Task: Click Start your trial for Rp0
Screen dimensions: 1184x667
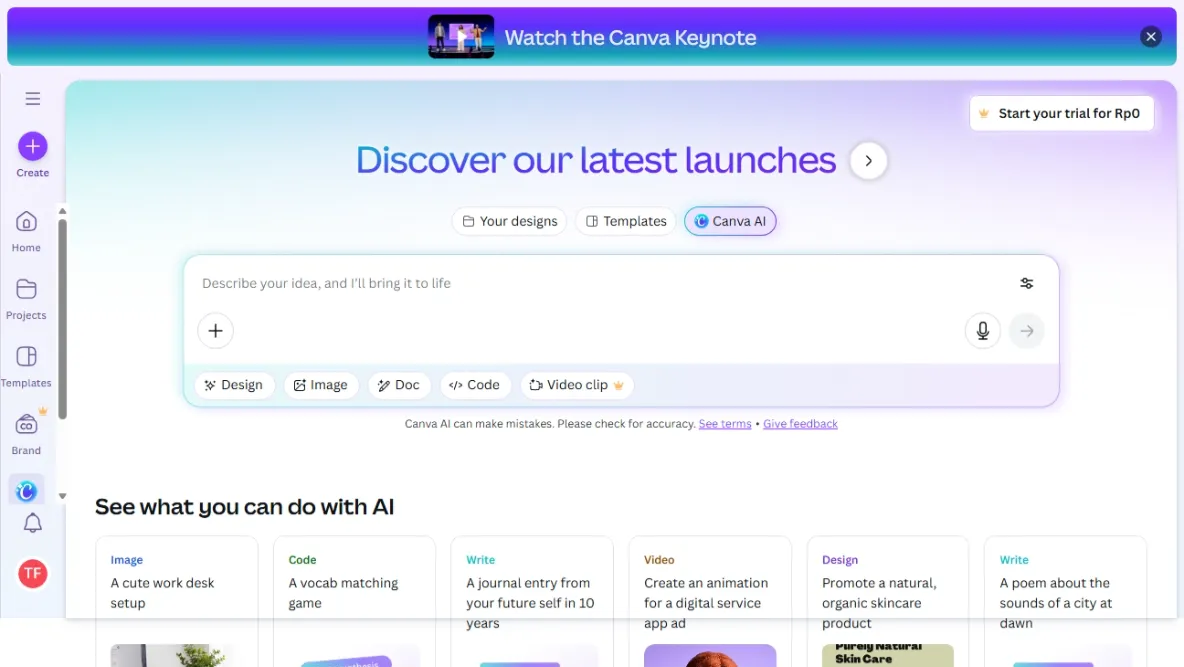Action: (1061, 113)
